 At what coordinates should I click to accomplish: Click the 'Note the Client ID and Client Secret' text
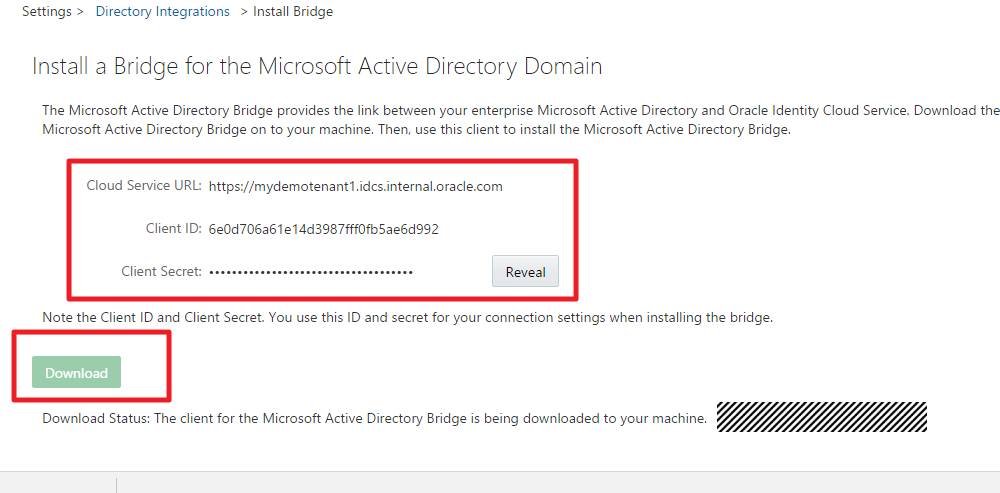408,317
